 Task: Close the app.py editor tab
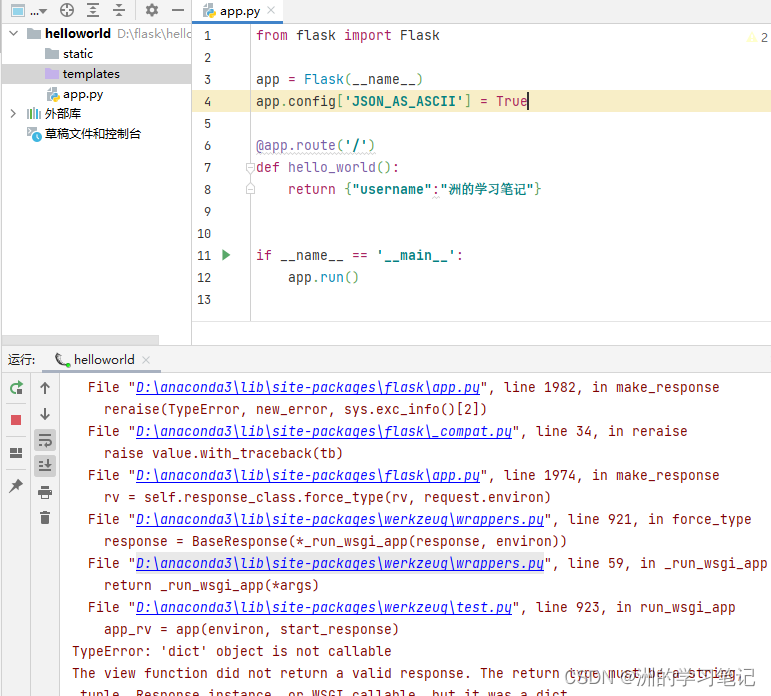click(x=271, y=10)
